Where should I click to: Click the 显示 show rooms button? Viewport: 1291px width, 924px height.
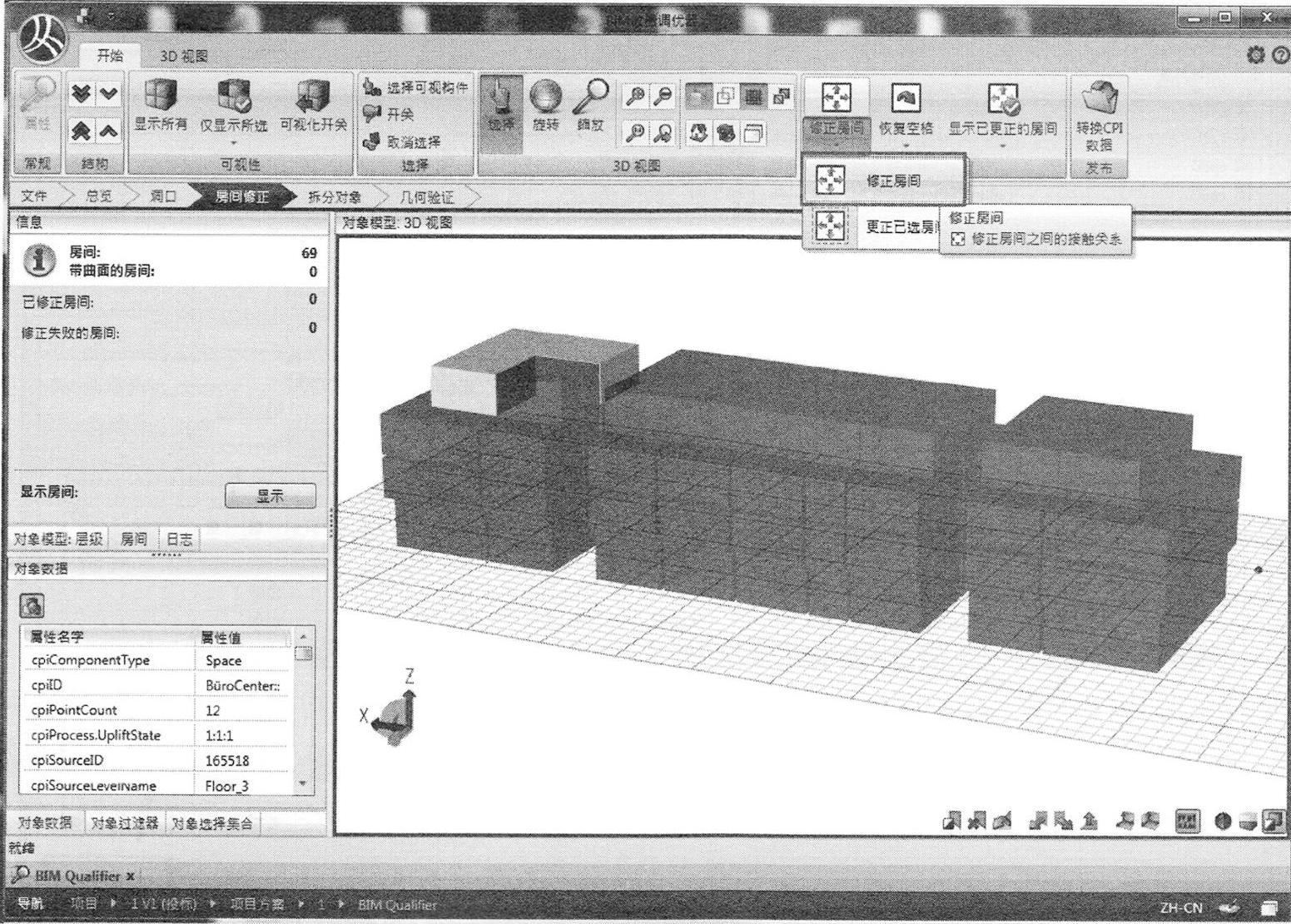click(271, 496)
